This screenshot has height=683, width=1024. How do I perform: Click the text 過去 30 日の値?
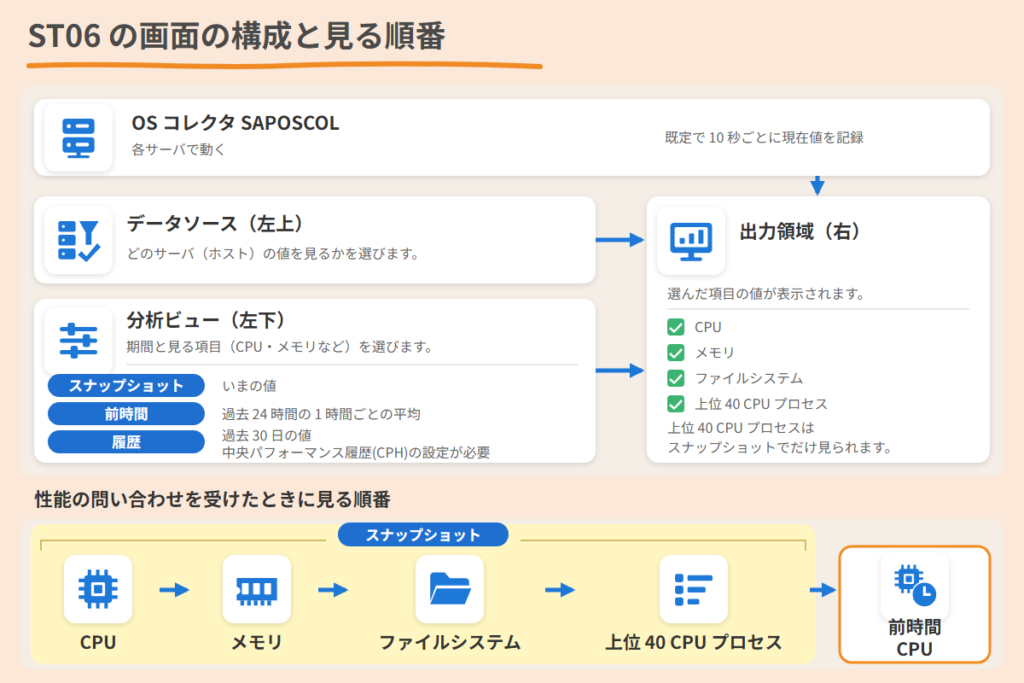(266, 436)
